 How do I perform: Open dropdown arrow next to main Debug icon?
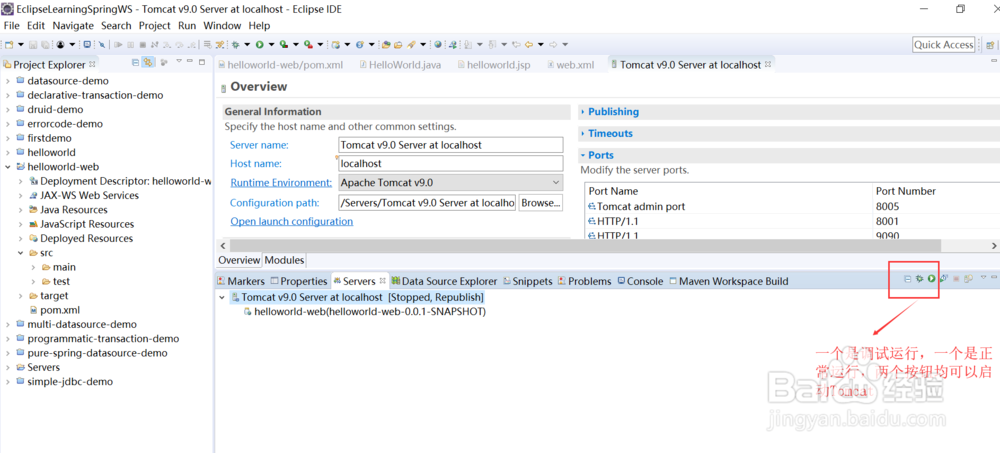coord(247,45)
